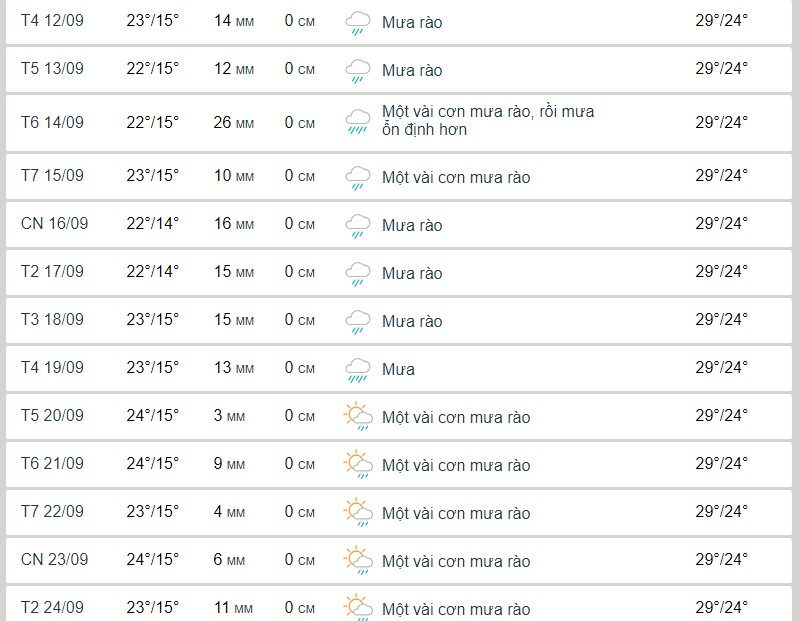
Task: Click the rain icon for T4 19/09
Action: coord(358,370)
